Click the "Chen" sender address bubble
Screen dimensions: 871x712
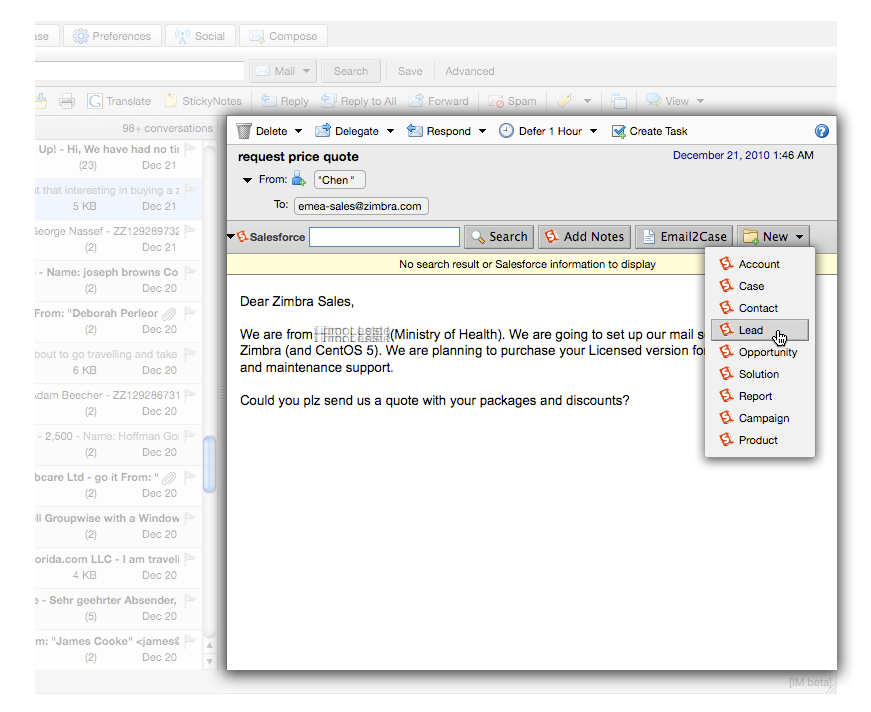click(x=339, y=180)
